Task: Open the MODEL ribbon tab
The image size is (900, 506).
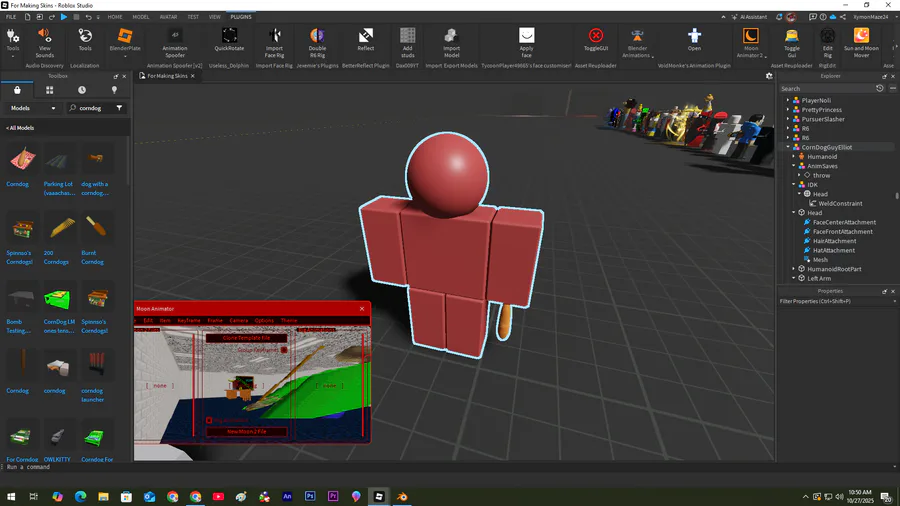Action: [x=141, y=17]
